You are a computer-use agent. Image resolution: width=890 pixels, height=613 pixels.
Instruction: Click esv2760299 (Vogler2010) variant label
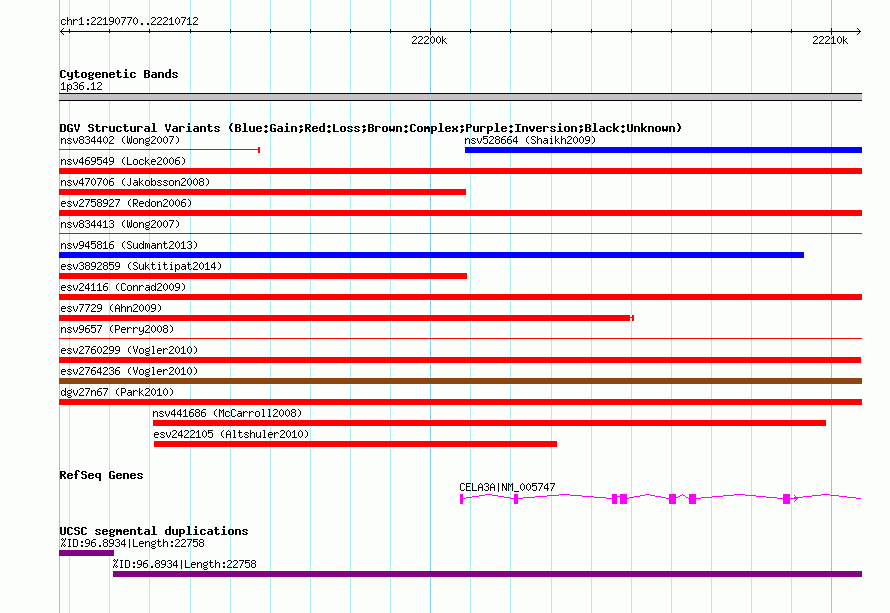(x=129, y=350)
